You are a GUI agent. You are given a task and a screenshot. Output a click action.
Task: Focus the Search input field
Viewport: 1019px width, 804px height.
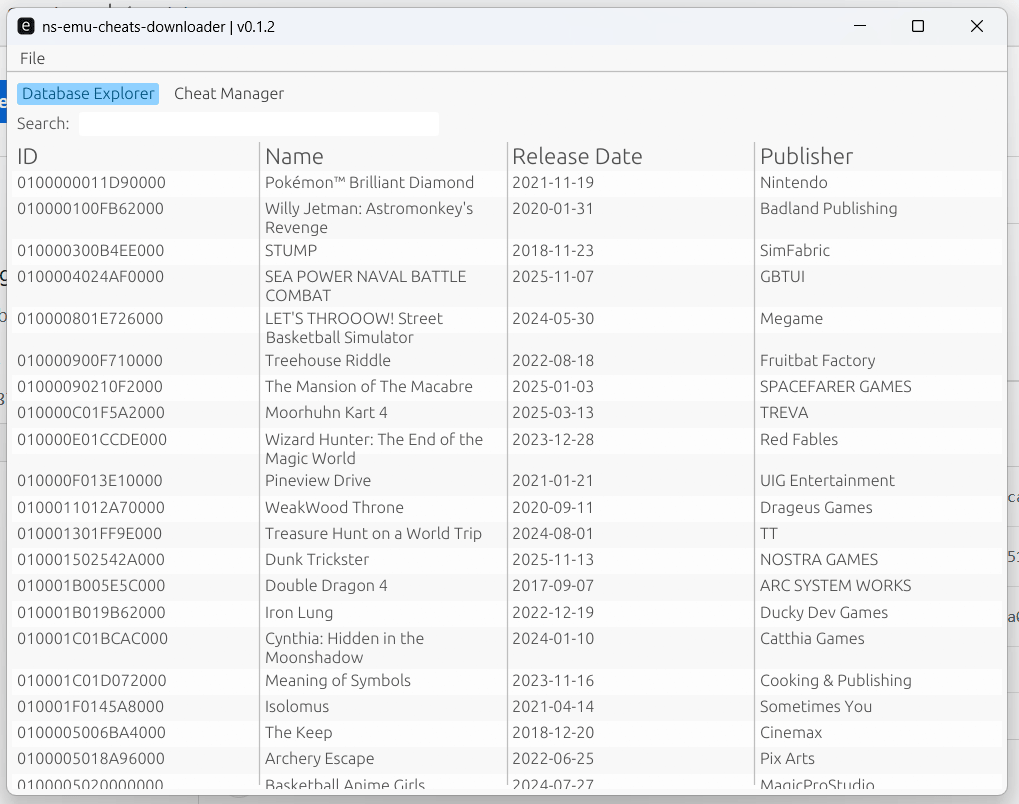tap(259, 123)
